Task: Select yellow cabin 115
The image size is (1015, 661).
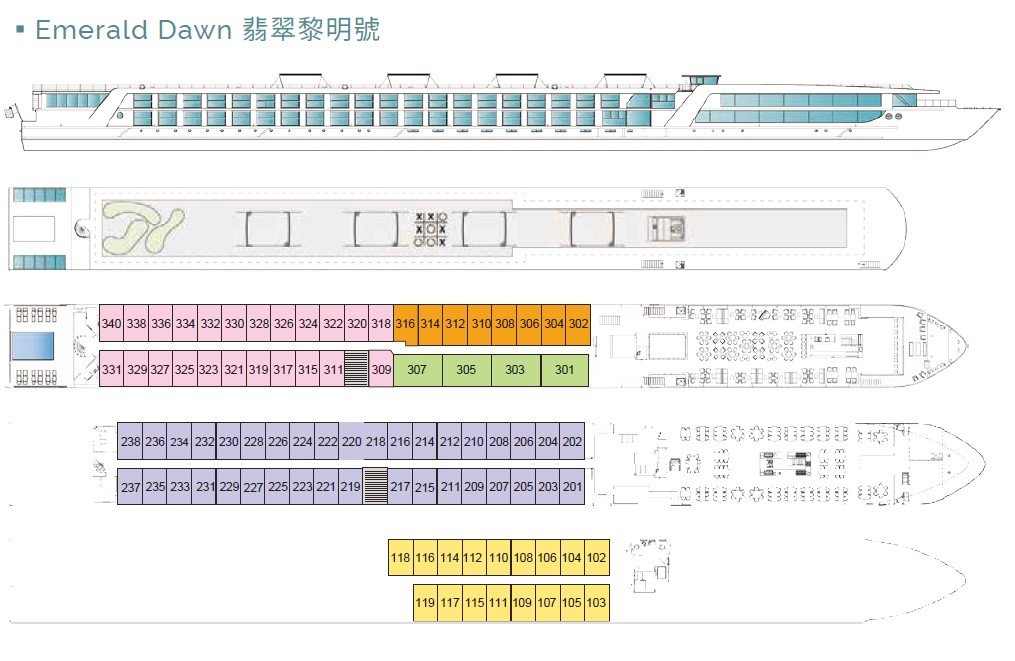Action: tap(474, 602)
